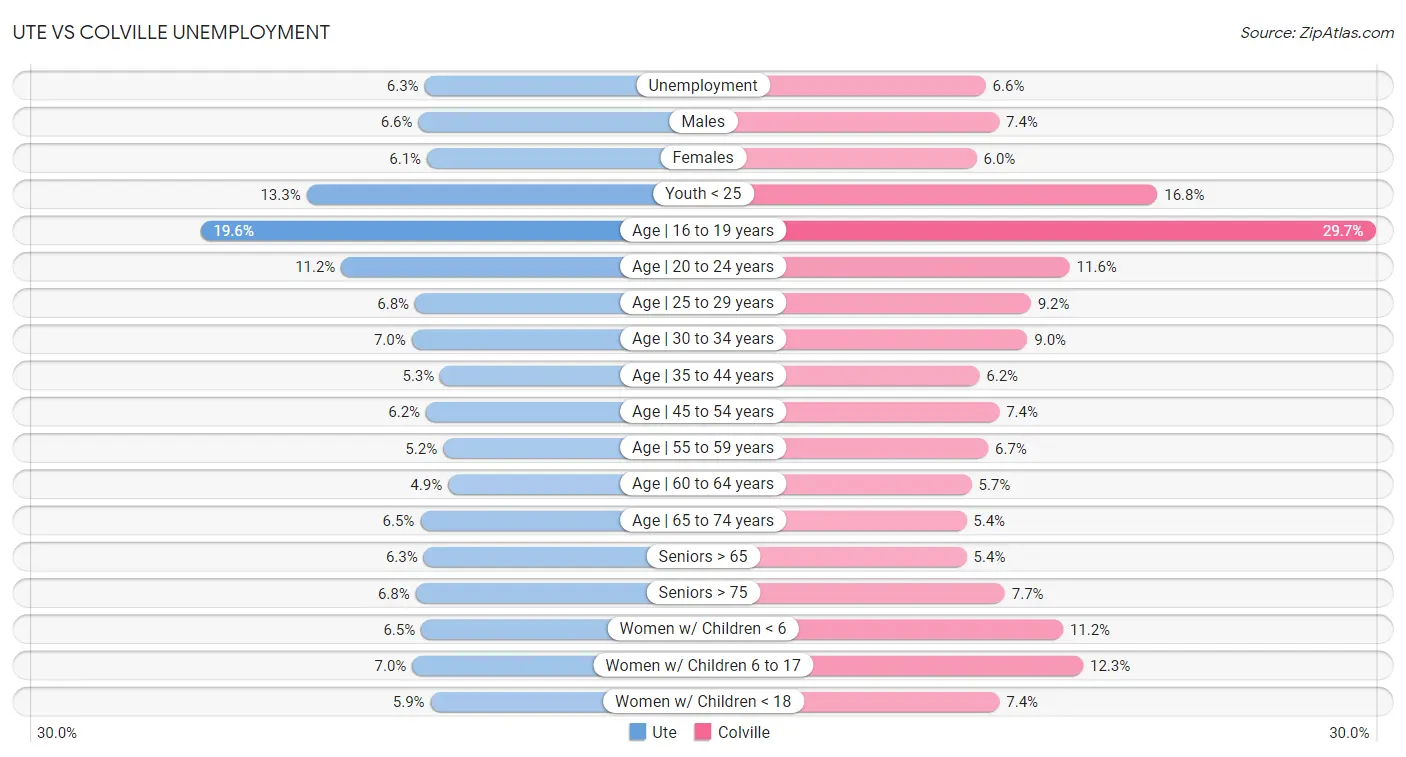Toggle the Ute series legend label
This screenshot has height=757, width=1406.
click(x=664, y=732)
